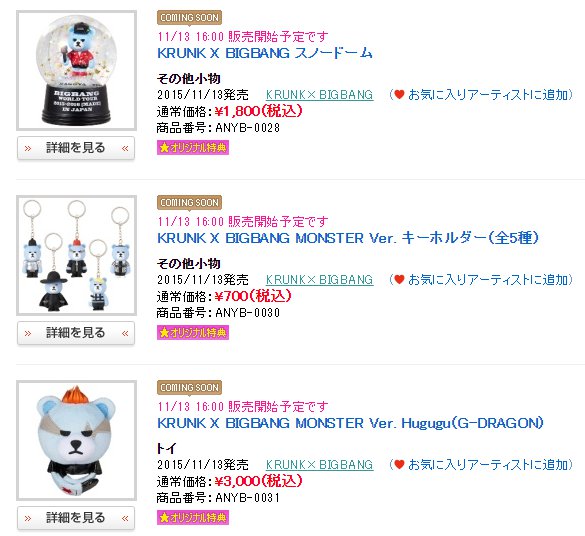Click the heart icon beside the keyholder
This screenshot has height=536, width=585.
click(x=399, y=279)
